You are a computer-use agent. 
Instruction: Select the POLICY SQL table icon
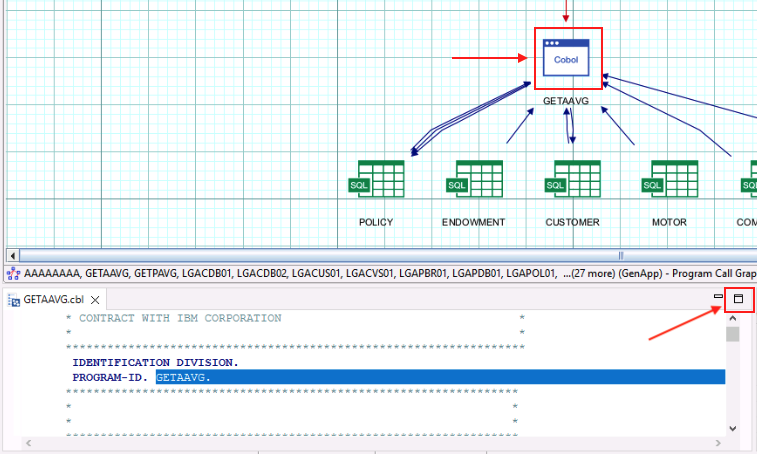click(377, 179)
